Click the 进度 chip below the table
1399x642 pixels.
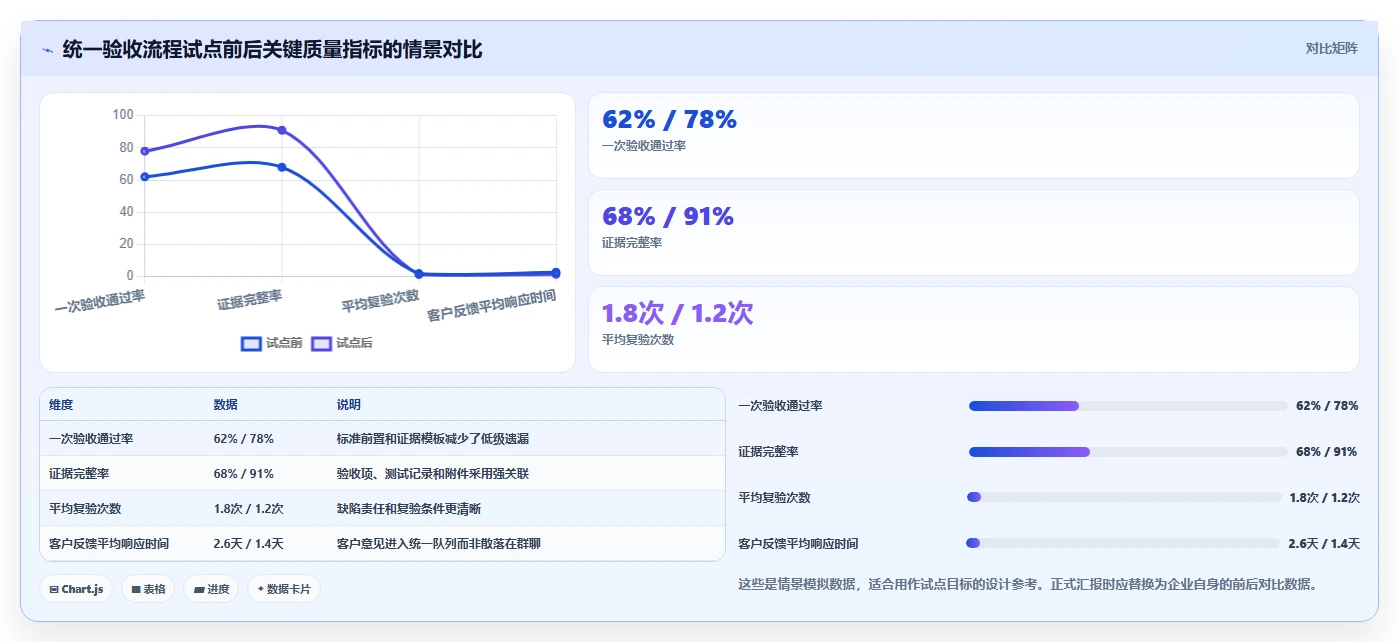click(x=211, y=589)
